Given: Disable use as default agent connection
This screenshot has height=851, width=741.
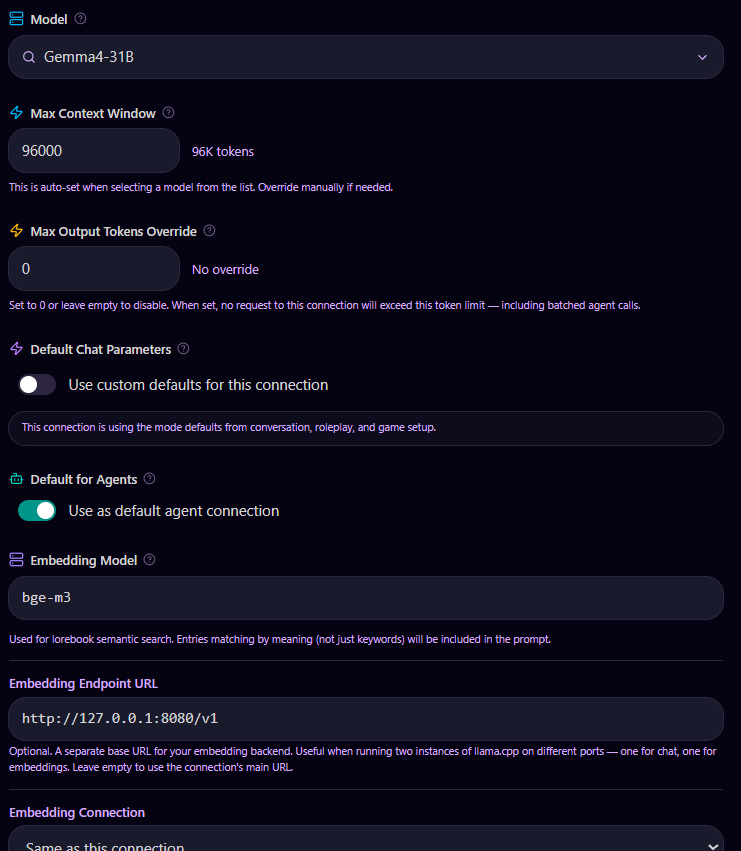Looking at the screenshot, I should pyautogui.click(x=37, y=511).
